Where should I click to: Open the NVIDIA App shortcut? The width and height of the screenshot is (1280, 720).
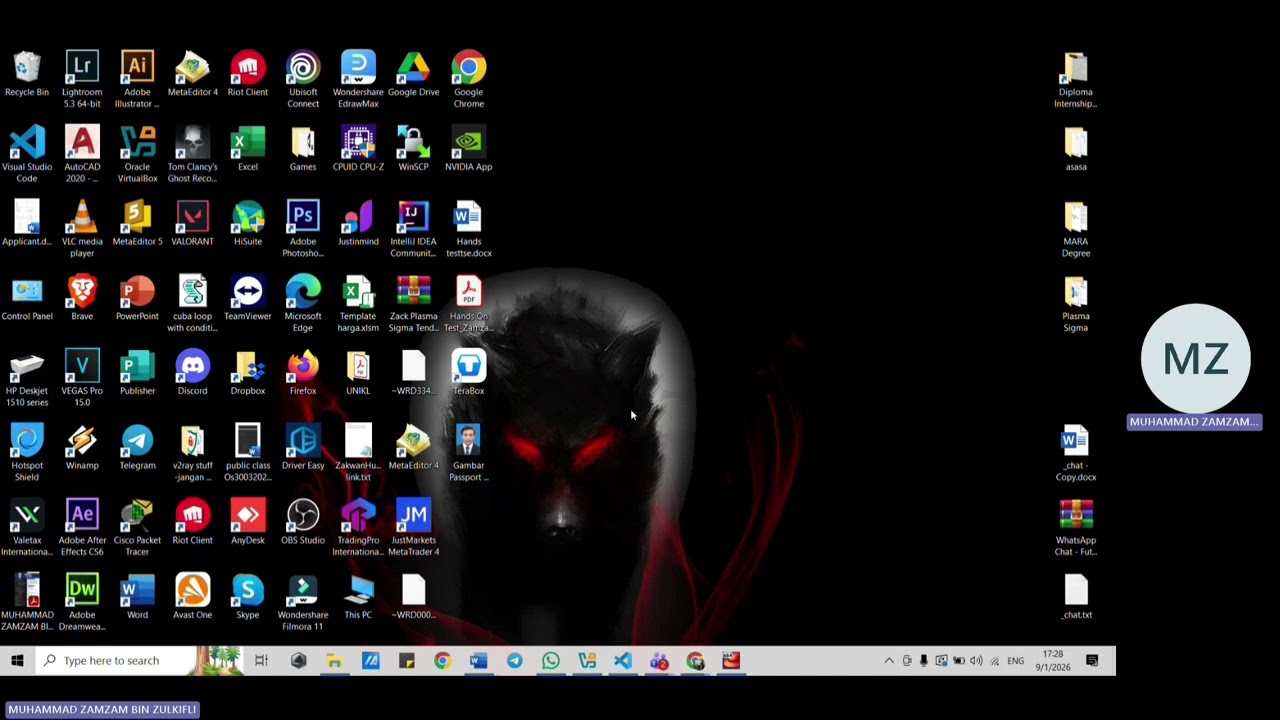468,150
